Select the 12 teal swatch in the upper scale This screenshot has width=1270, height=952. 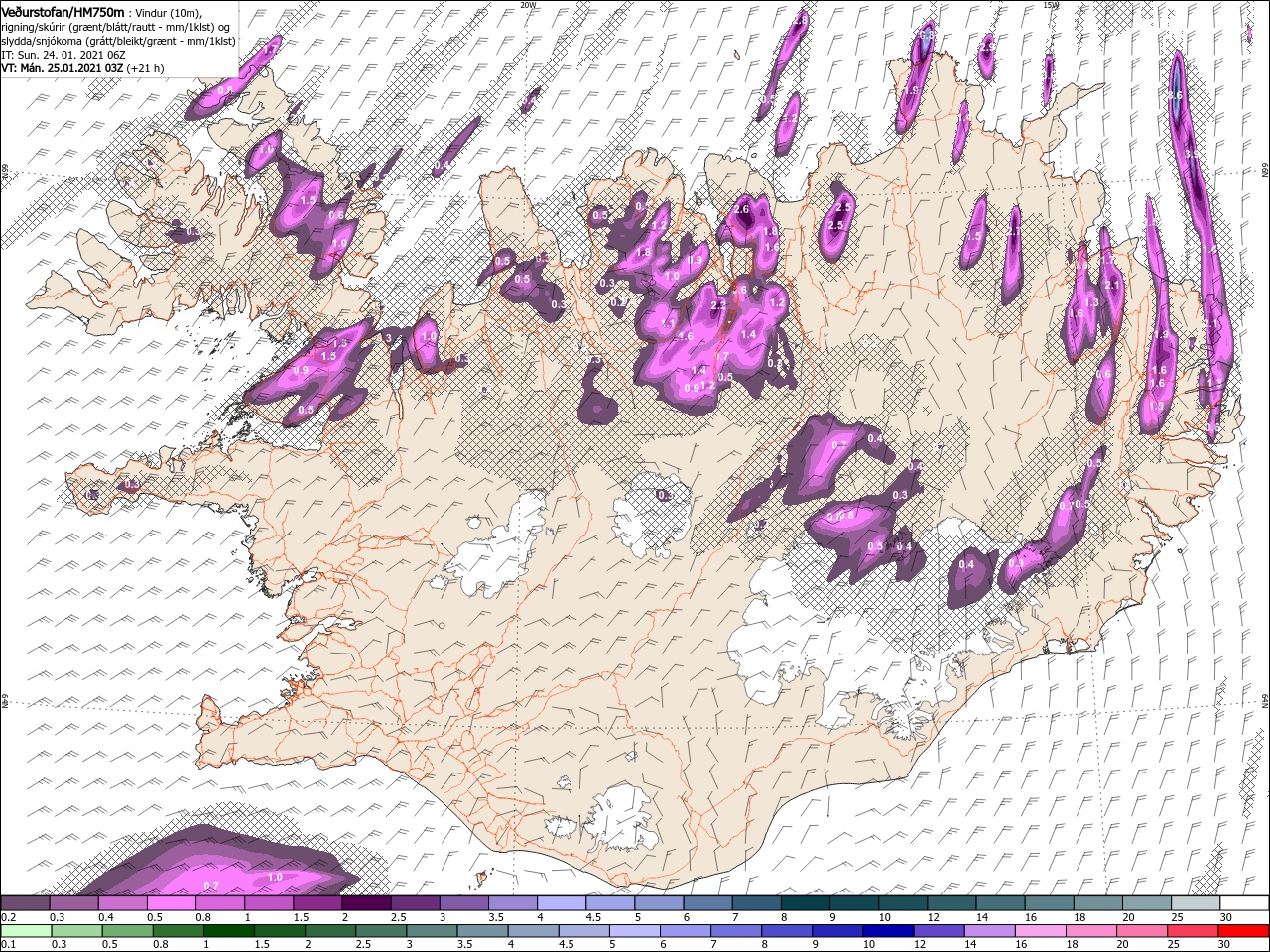[951, 903]
